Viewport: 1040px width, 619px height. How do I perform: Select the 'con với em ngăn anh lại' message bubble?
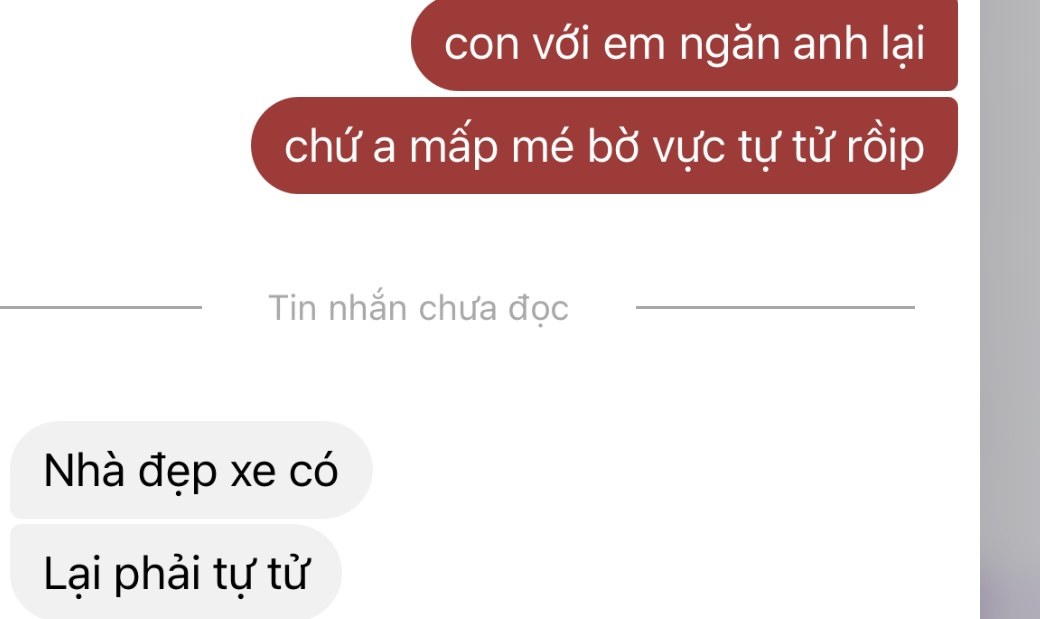click(684, 44)
